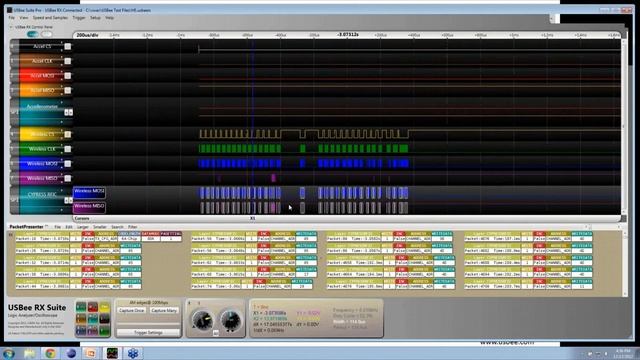Click Larger in the PacketPresenter bar
Screen dimensions: 640x360
tap(82, 227)
